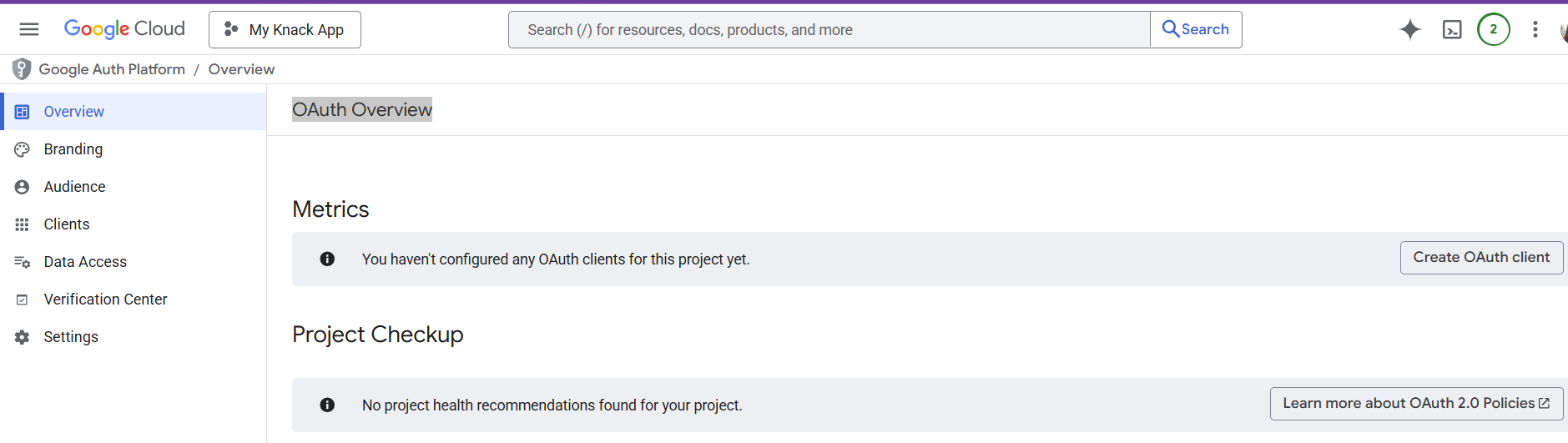Click the Data Access list-gear icon
This screenshot has height=443, width=1568.
(23, 262)
